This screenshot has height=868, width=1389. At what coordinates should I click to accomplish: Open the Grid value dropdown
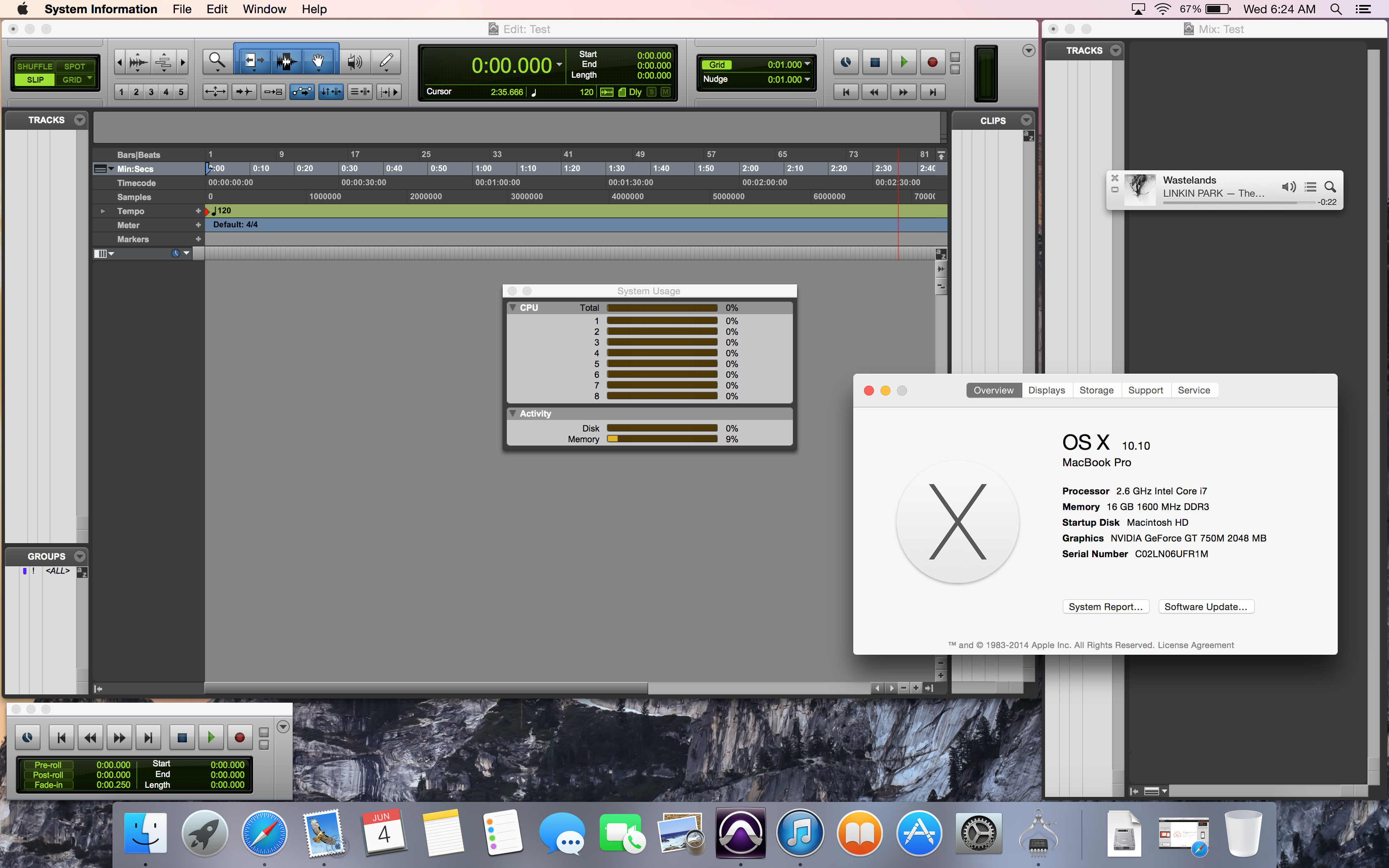point(808,64)
